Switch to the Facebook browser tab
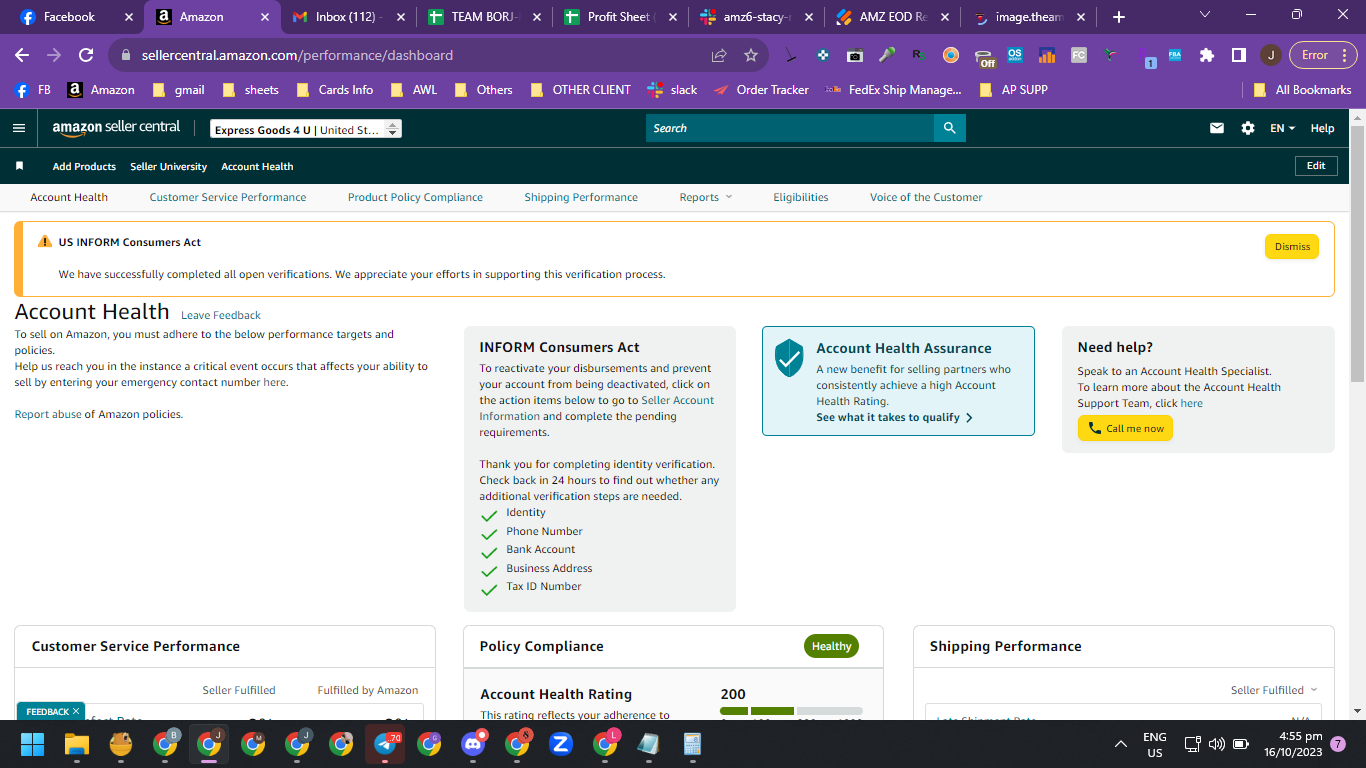 pyautogui.click(x=76, y=17)
